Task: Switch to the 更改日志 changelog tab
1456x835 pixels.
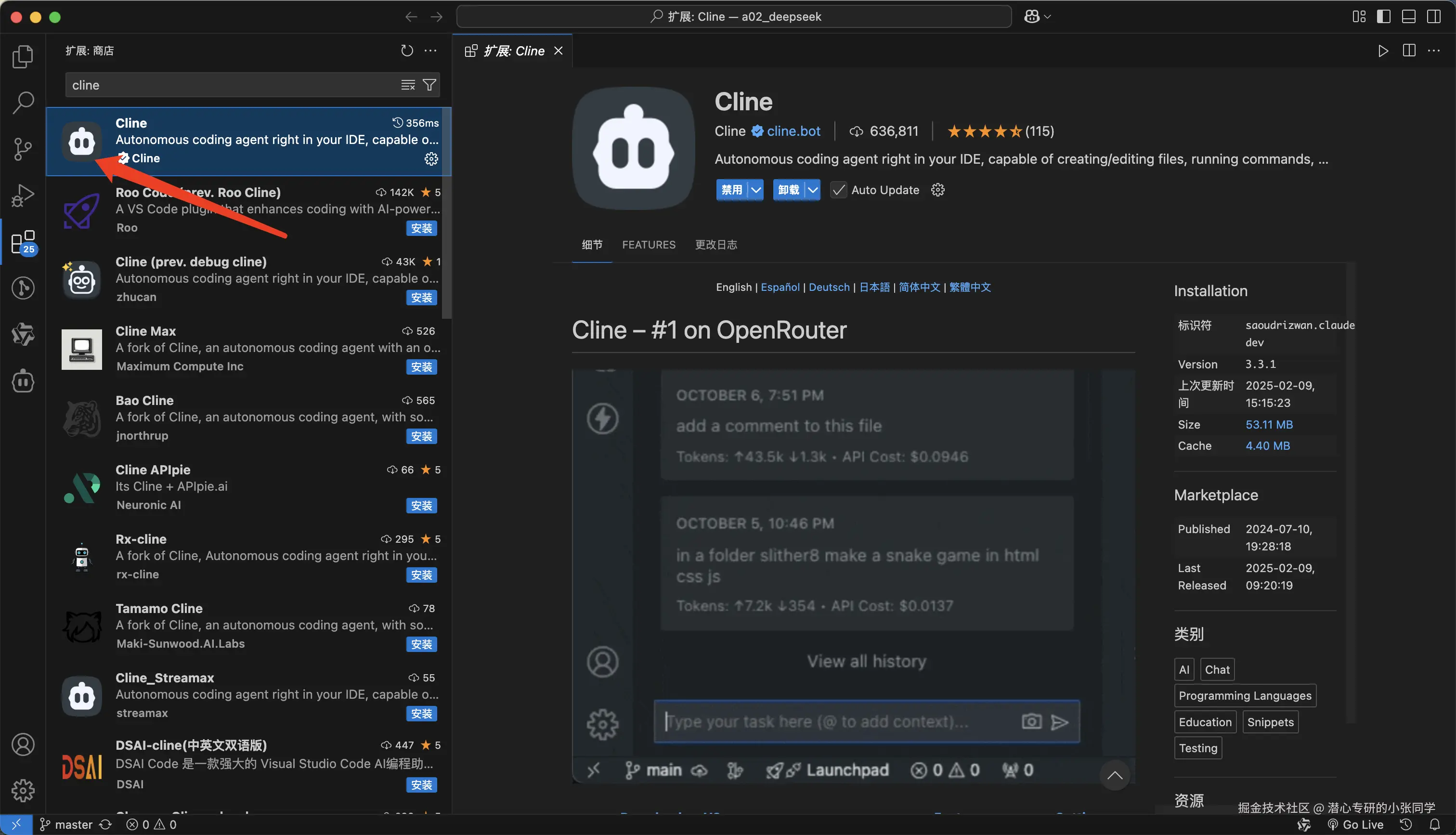Action: point(715,245)
